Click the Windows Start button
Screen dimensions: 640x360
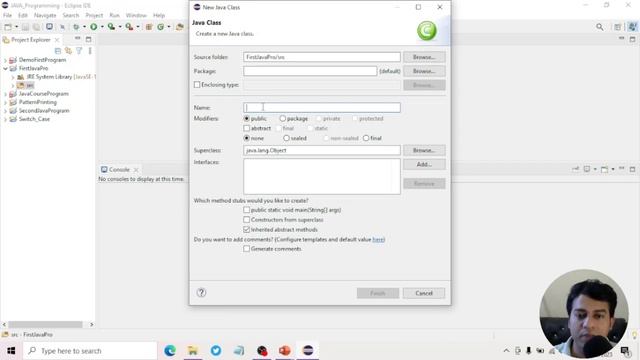11,351
